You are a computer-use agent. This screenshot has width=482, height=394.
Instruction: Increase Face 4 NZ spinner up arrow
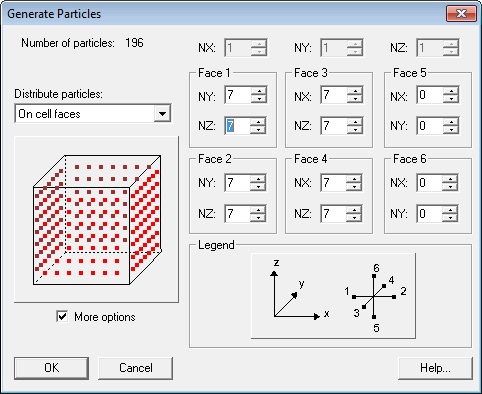[x=355, y=210]
